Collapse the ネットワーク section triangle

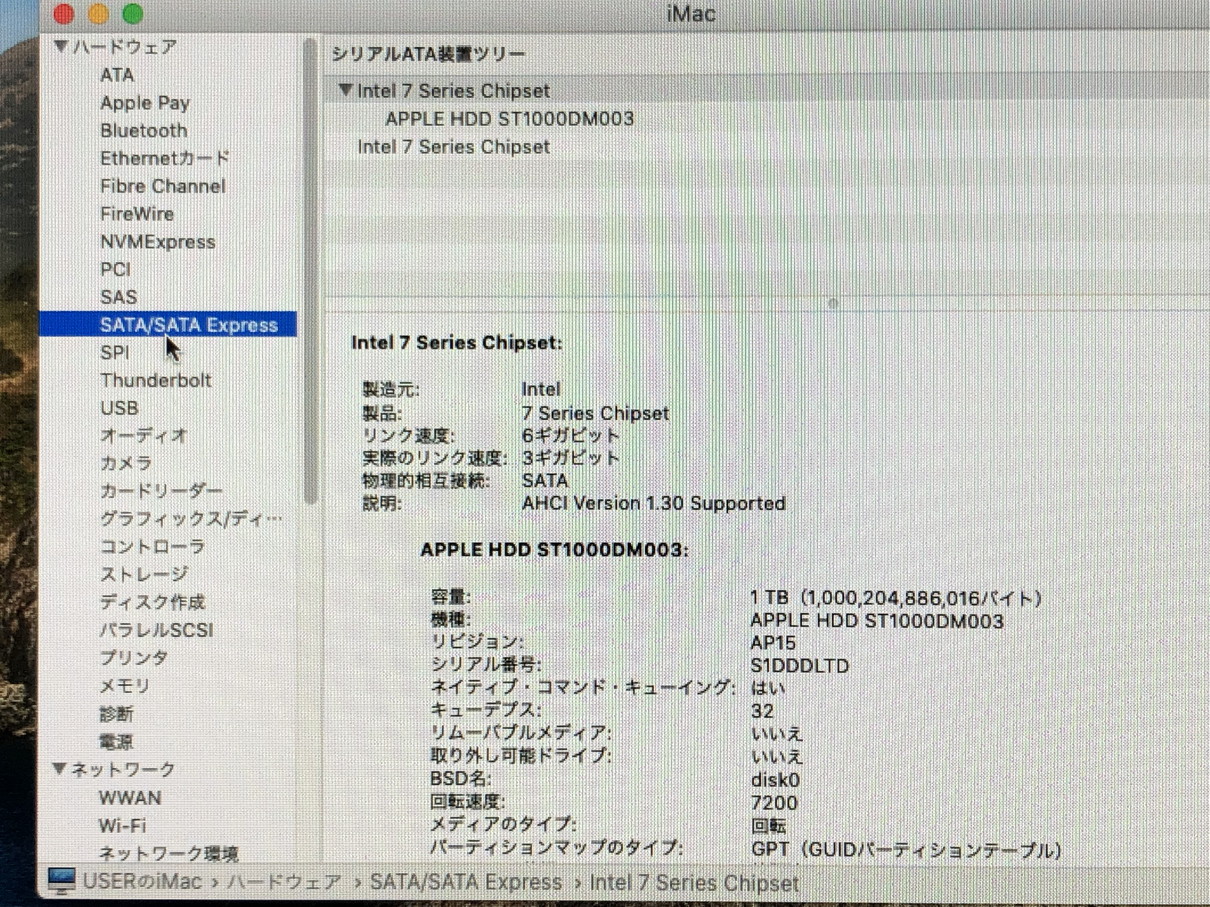(60, 769)
